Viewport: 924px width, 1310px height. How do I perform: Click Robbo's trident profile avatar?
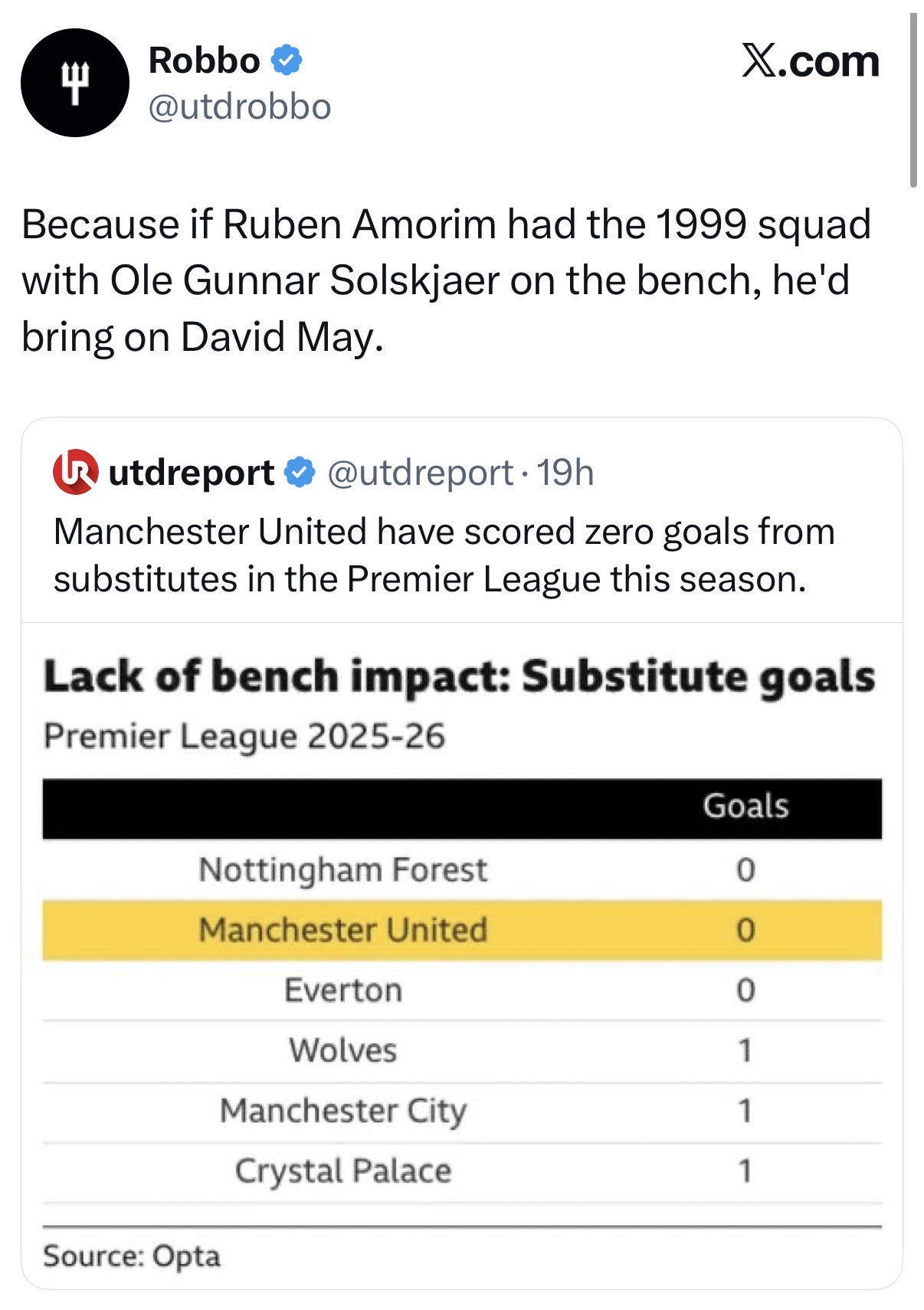(x=74, y=83)
